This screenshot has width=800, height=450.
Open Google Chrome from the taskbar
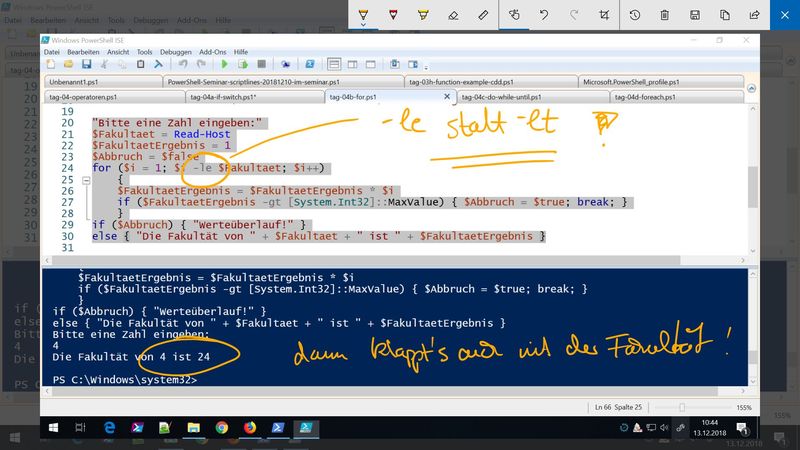coord(221,428)
